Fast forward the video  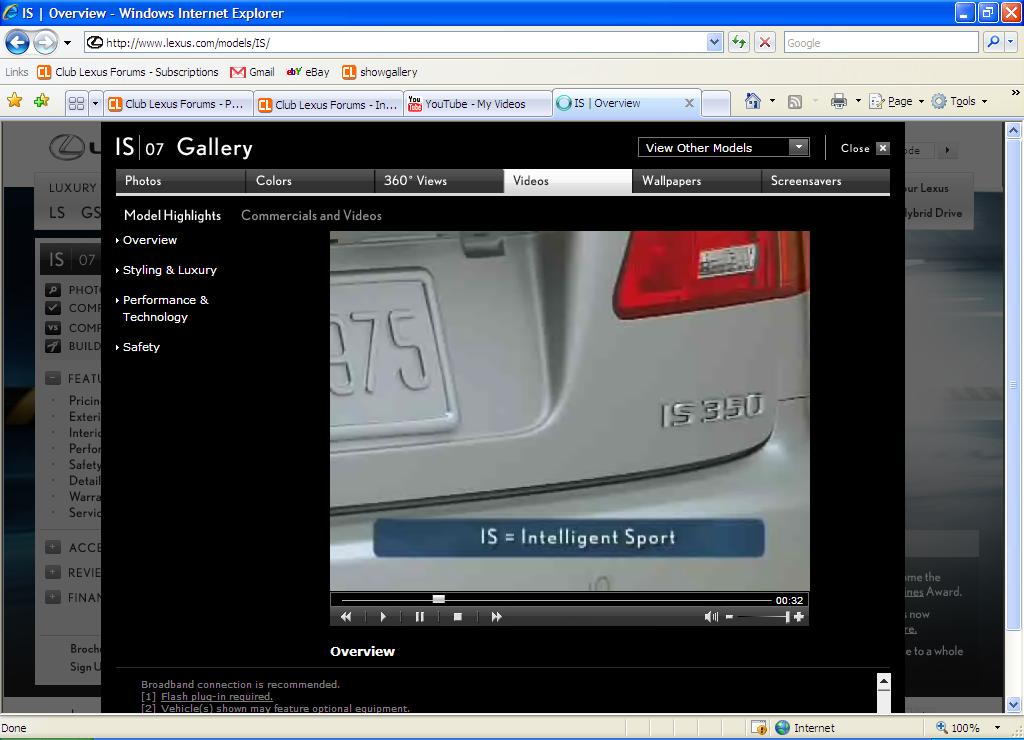496,617
